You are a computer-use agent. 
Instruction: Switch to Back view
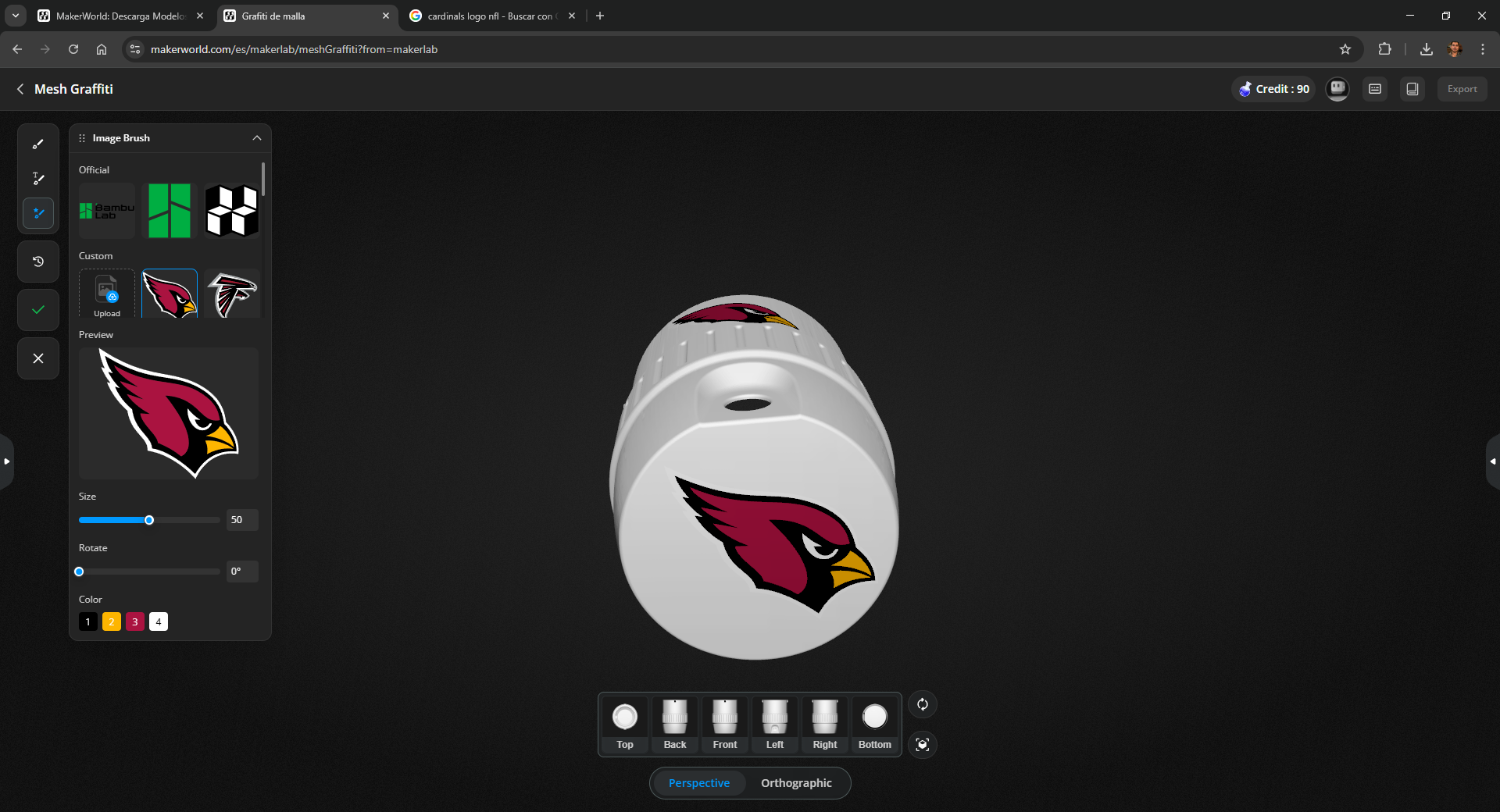pos(675,725)
